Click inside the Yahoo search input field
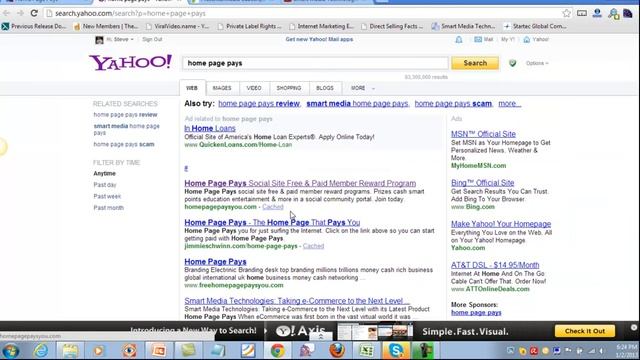This screenshot has width=640, height=360. [315, 63]
